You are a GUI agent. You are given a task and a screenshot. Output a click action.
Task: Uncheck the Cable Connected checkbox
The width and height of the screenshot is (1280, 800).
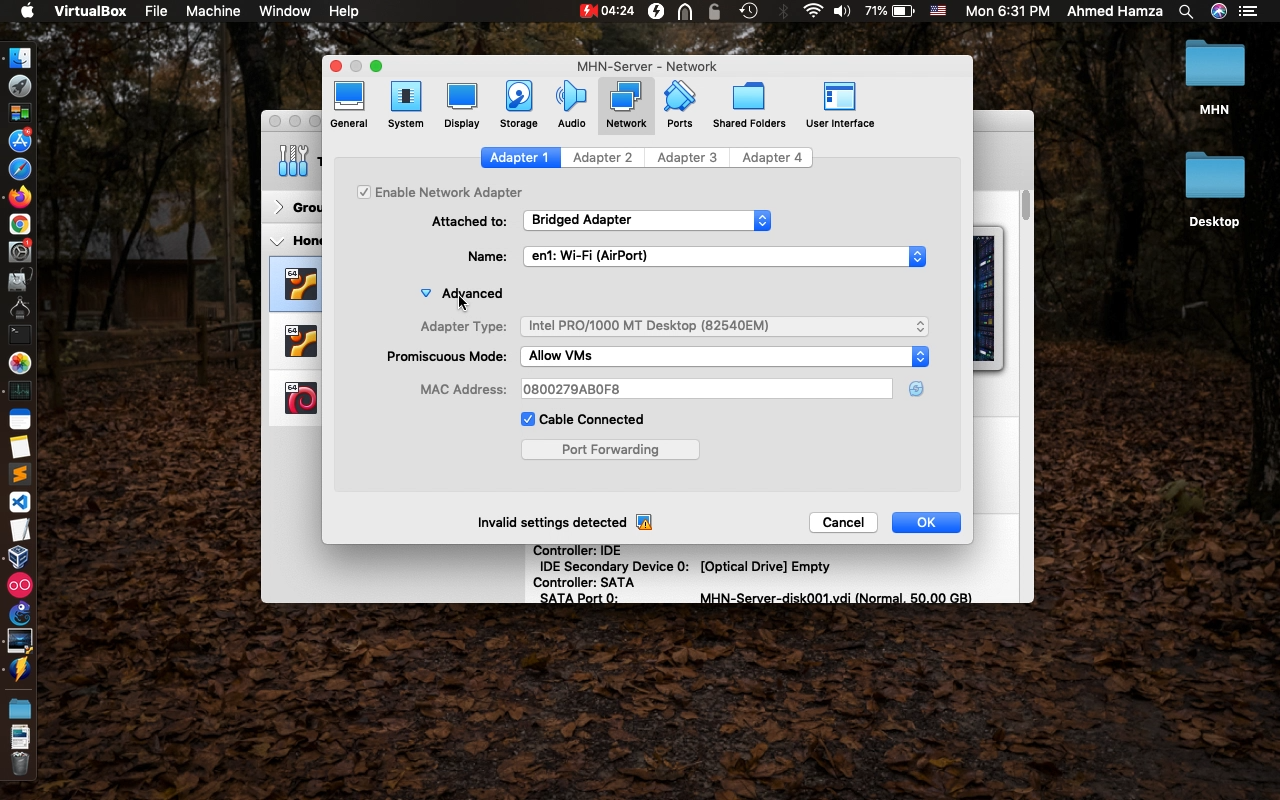pos(528,419)
